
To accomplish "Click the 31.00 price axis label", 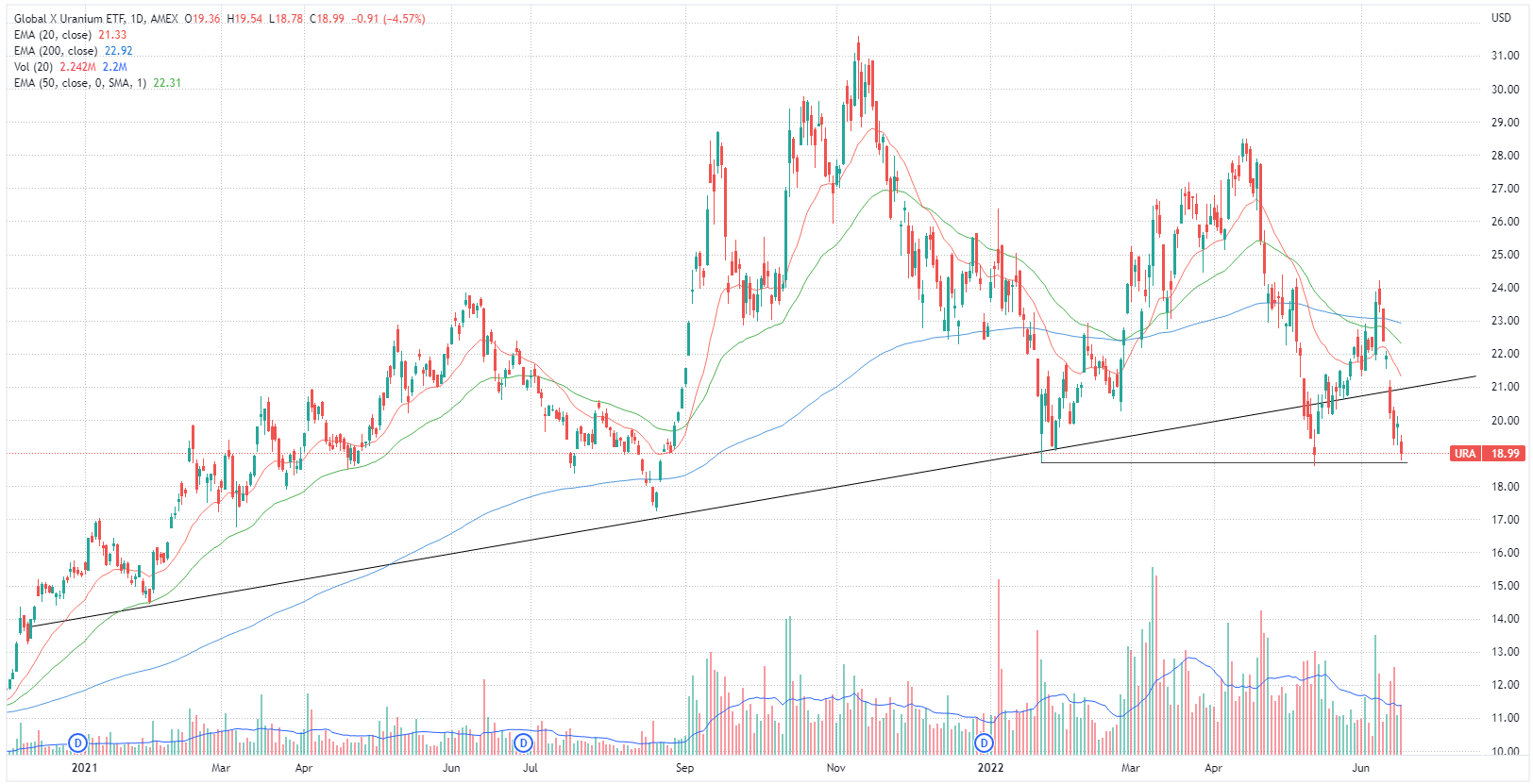I will [1505, 56].
